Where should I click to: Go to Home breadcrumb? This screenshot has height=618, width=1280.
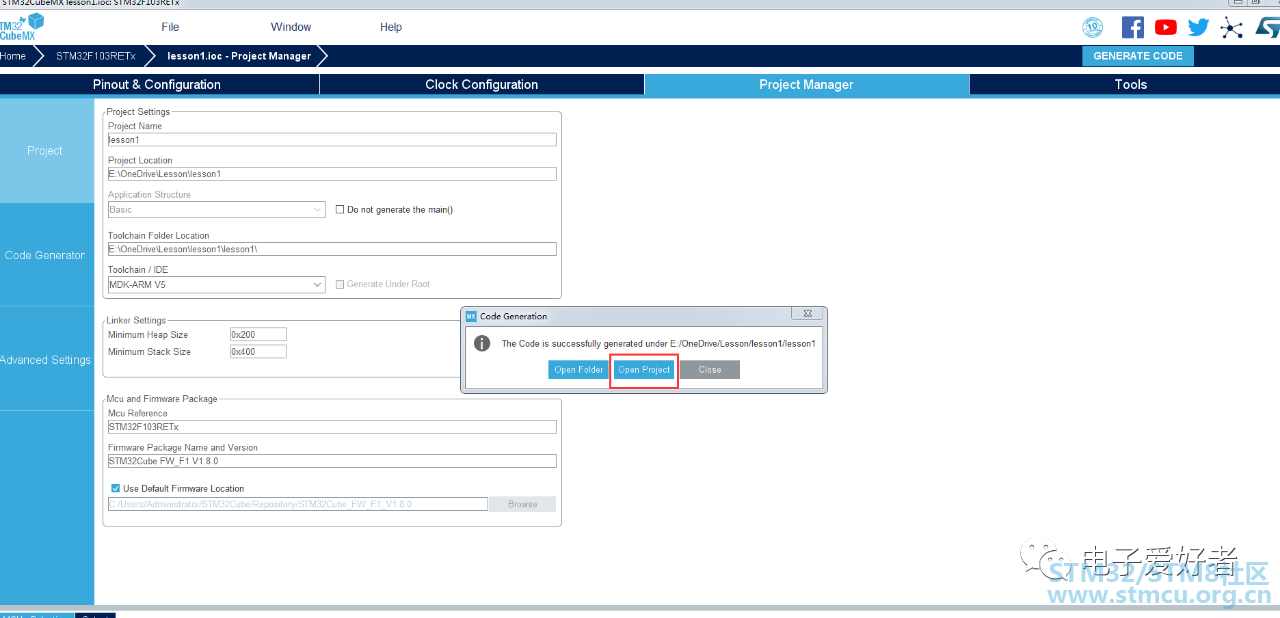13,56
